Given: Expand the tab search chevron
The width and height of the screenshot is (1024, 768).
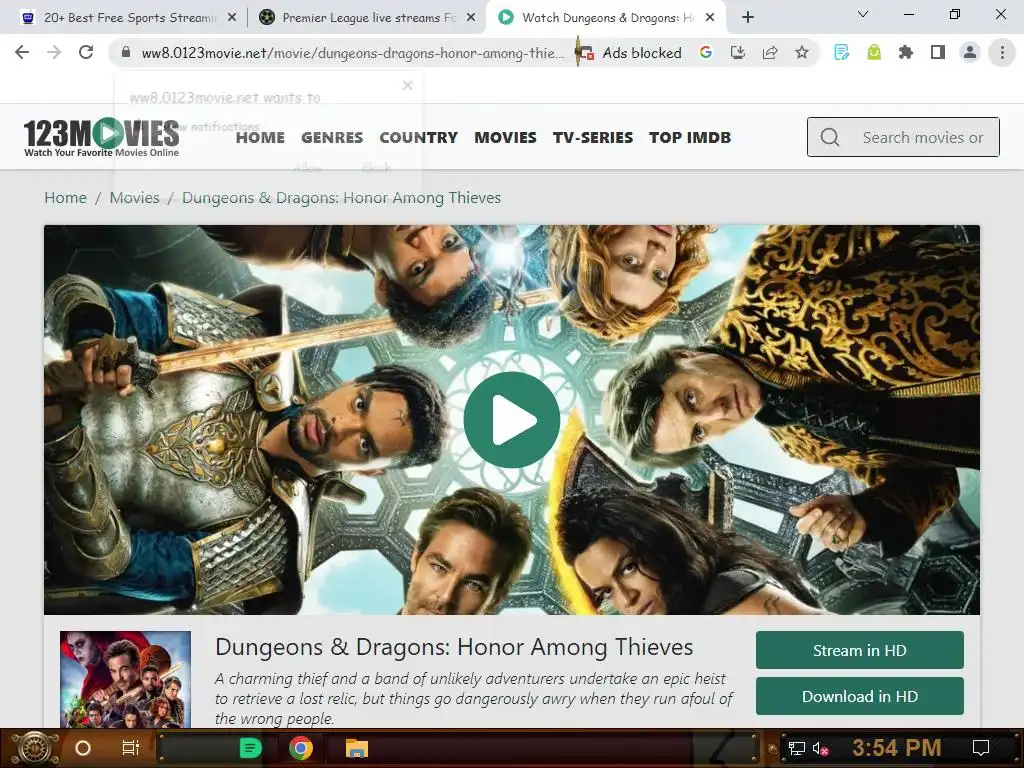Looking at the screenshot, I should (x=863, y=14).
